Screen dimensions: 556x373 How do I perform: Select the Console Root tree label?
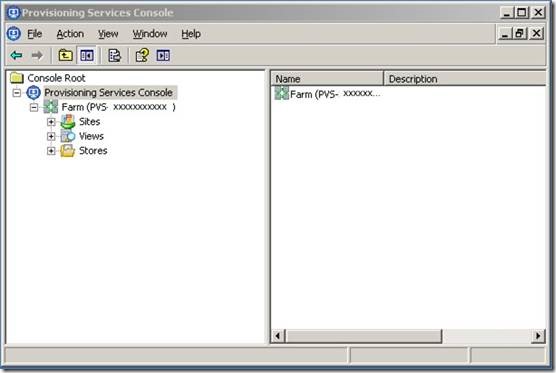click(x=56, y=78)
